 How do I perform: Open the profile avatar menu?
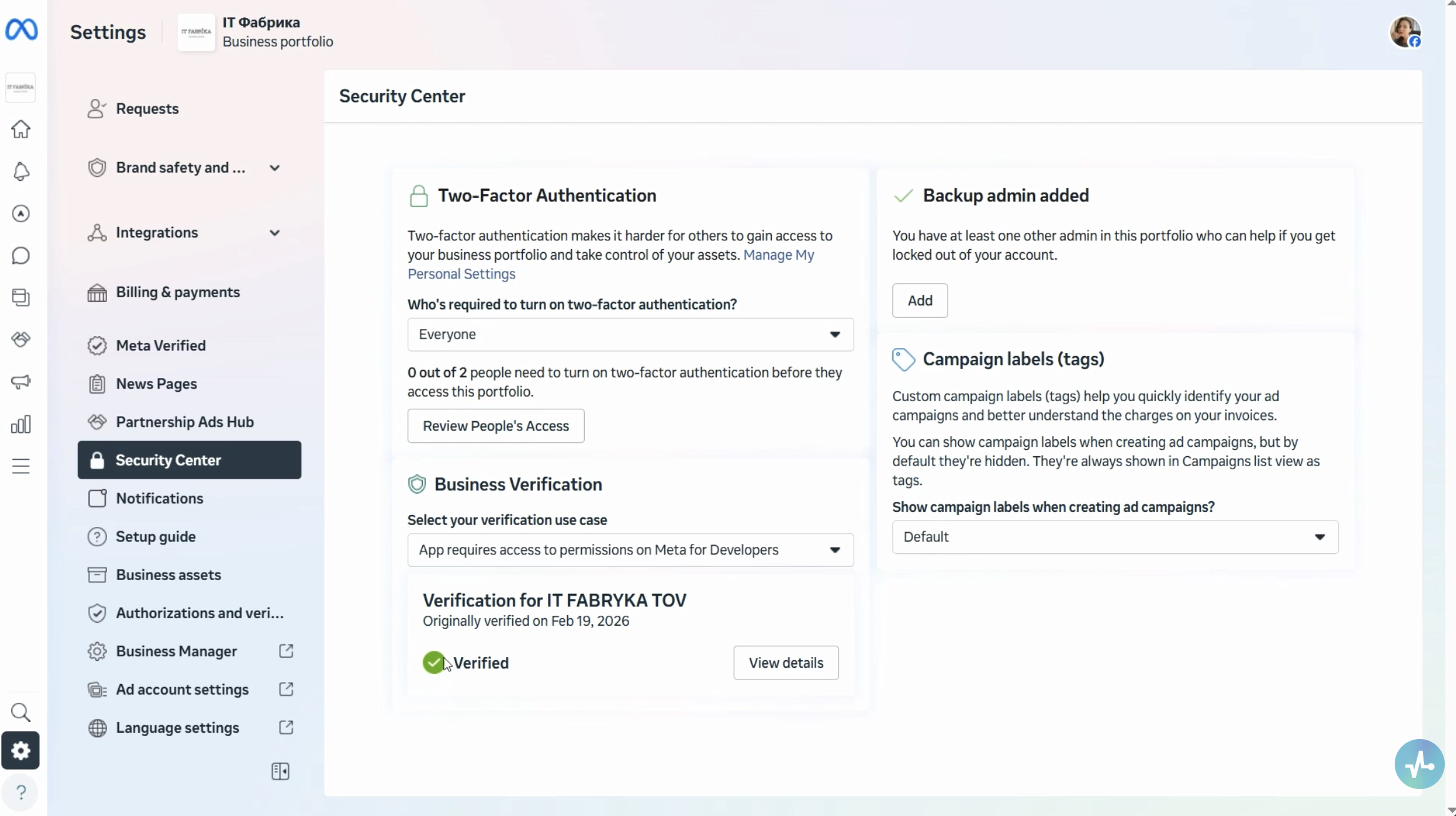point(1405,32)
